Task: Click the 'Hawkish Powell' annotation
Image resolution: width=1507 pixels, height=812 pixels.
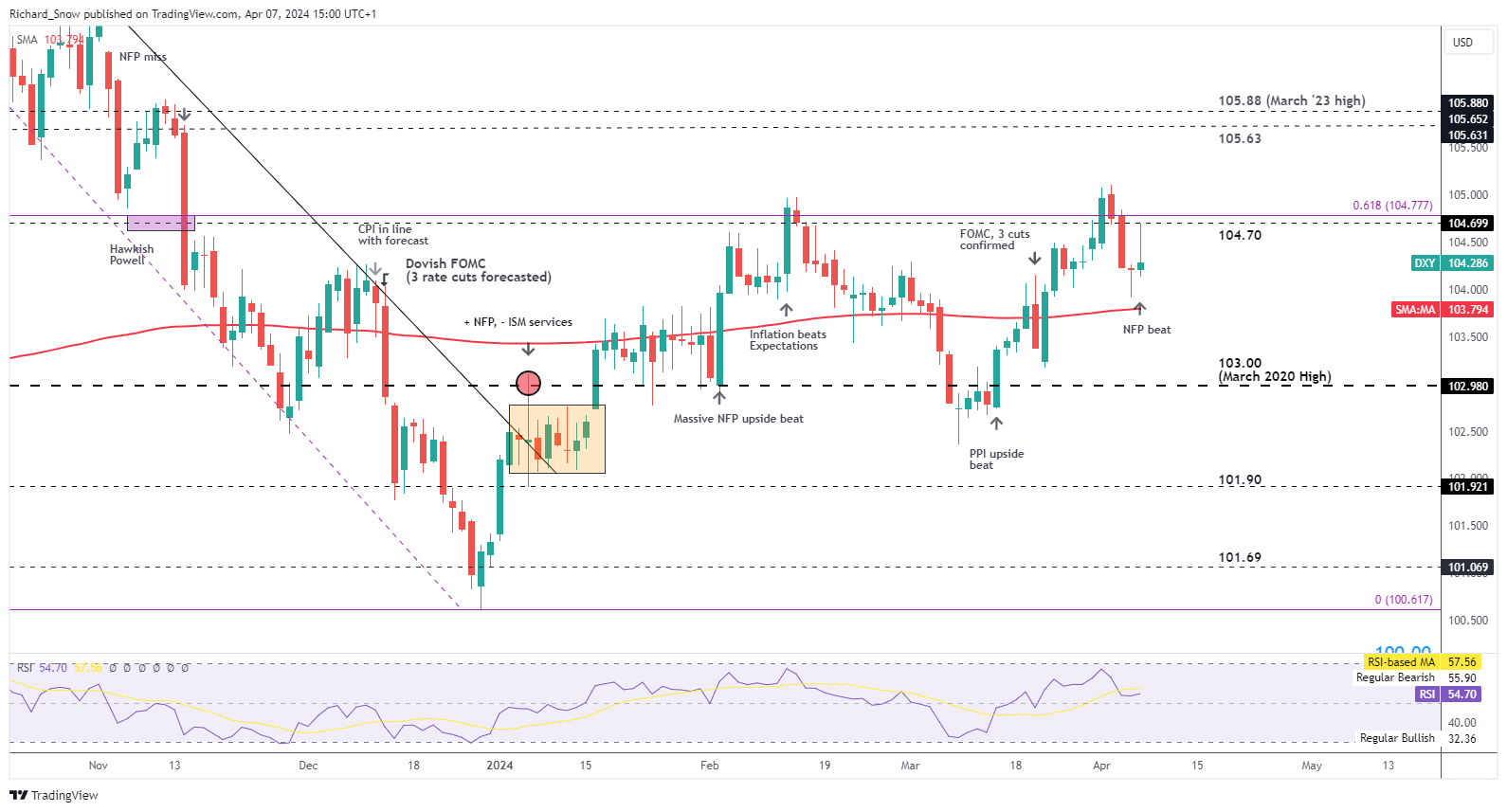Action: (x=131, y=255)
